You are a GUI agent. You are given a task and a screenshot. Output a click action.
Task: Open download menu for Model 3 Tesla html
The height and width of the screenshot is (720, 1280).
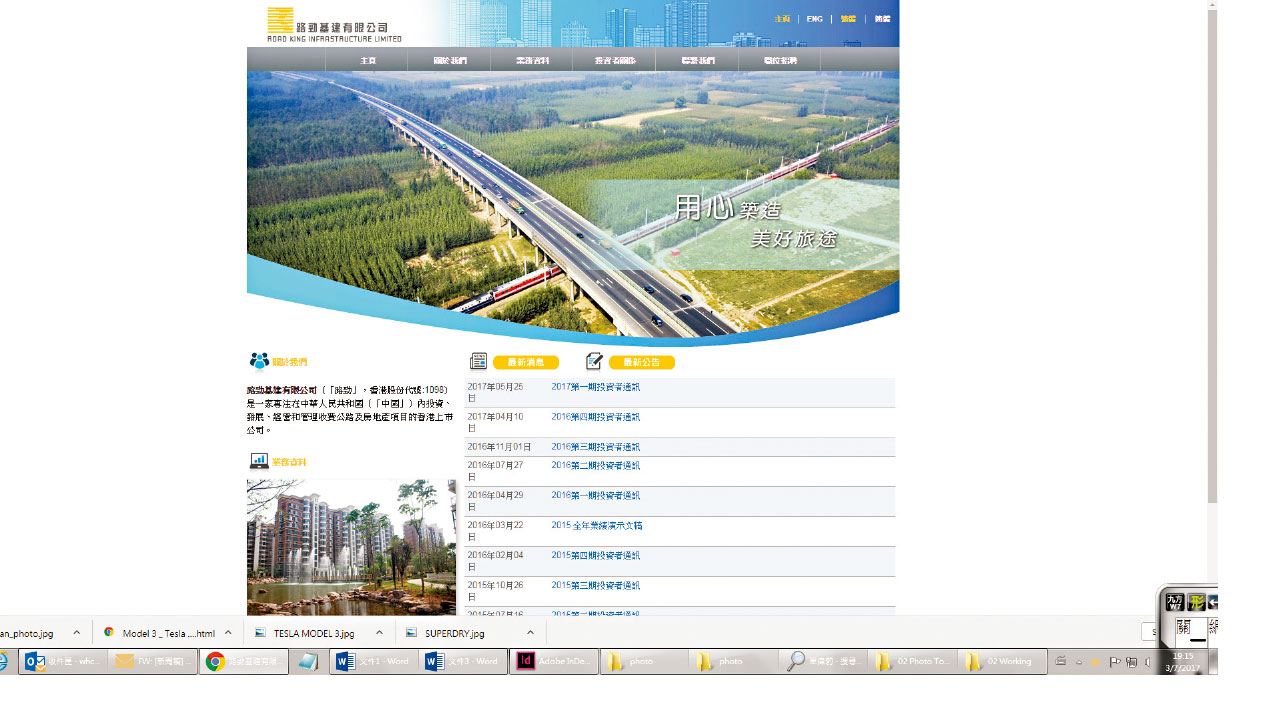click(228, 633)
